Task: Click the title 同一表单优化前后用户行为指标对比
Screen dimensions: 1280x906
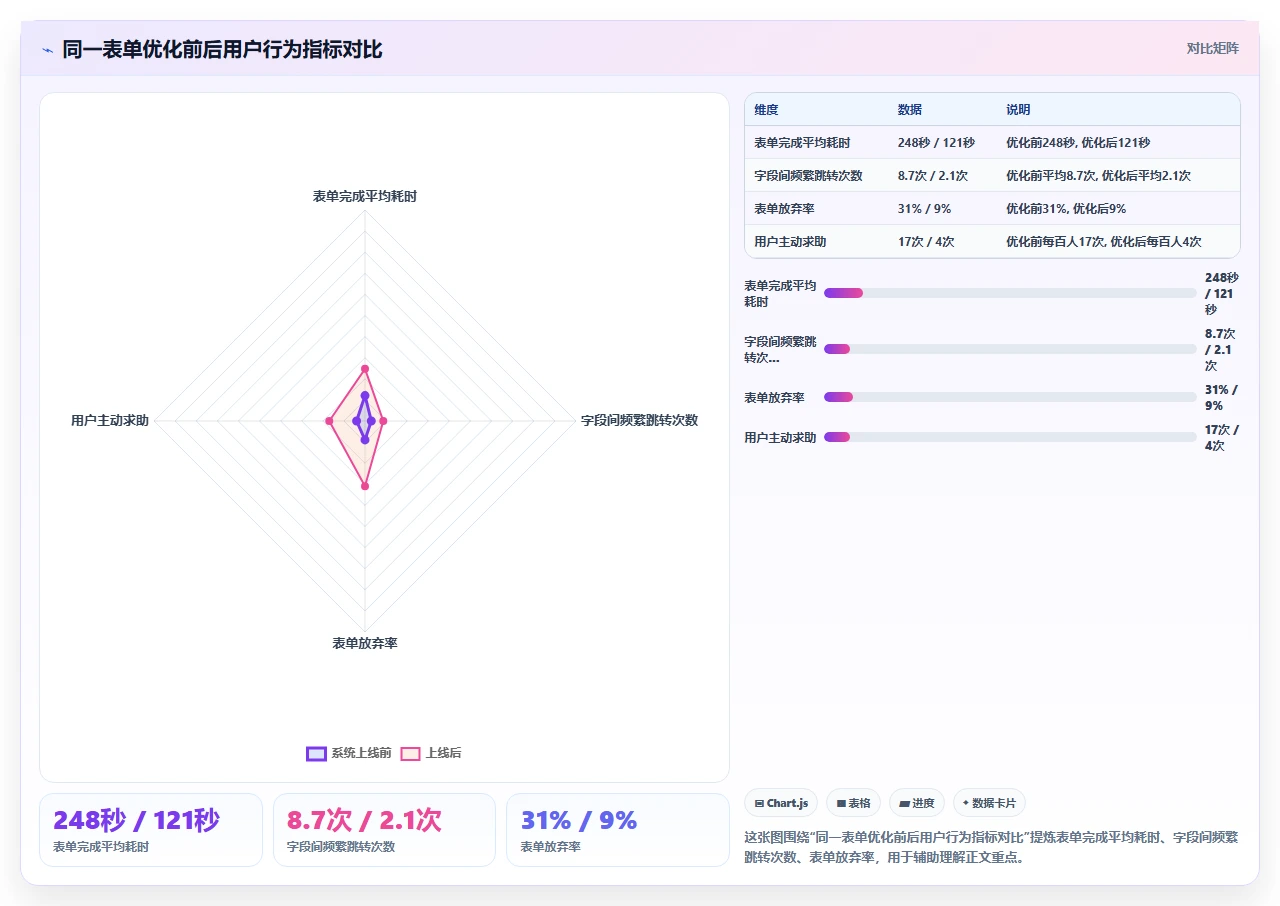Action: (223, 50)
